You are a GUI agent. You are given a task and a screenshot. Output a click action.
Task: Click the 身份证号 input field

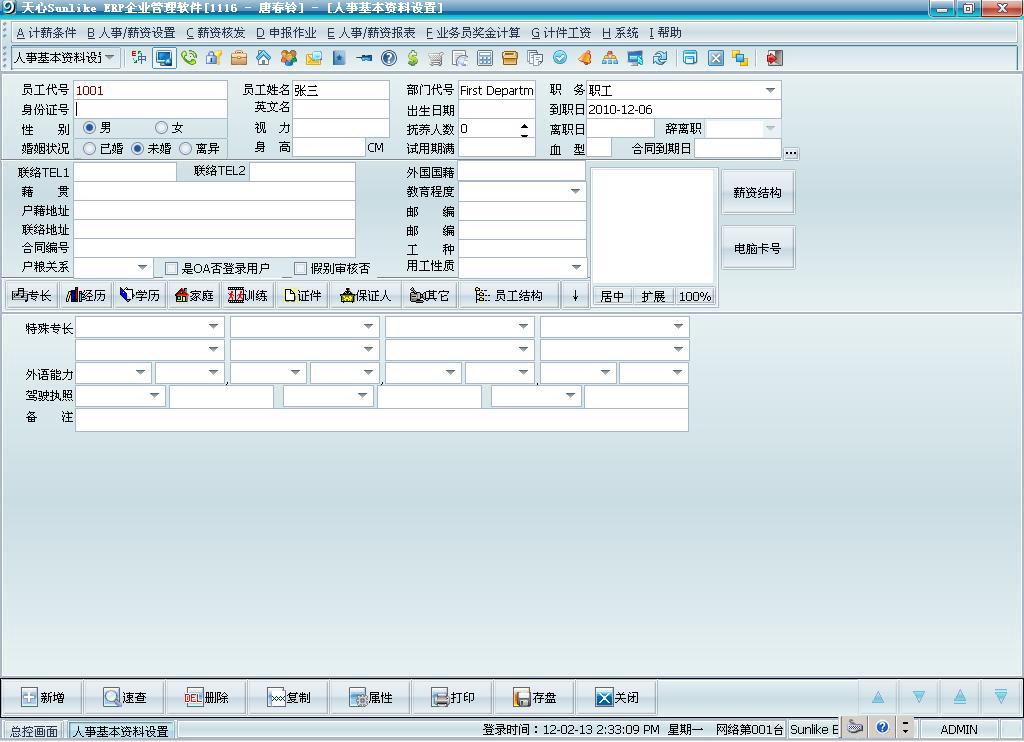tap(150, 109)
